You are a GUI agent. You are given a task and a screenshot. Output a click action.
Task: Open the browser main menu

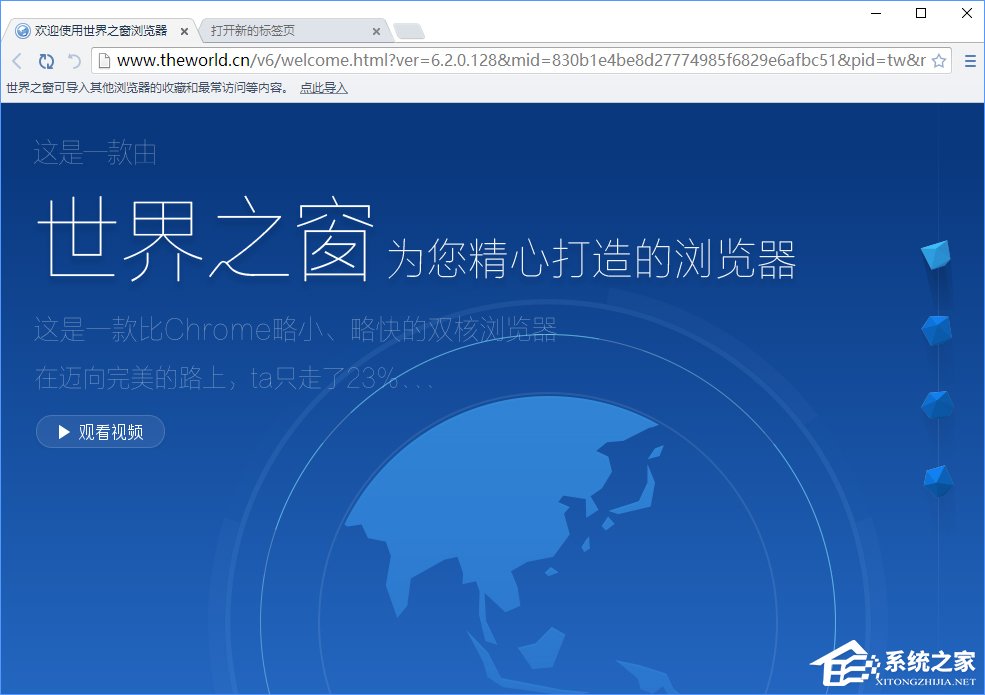[969, 61]
